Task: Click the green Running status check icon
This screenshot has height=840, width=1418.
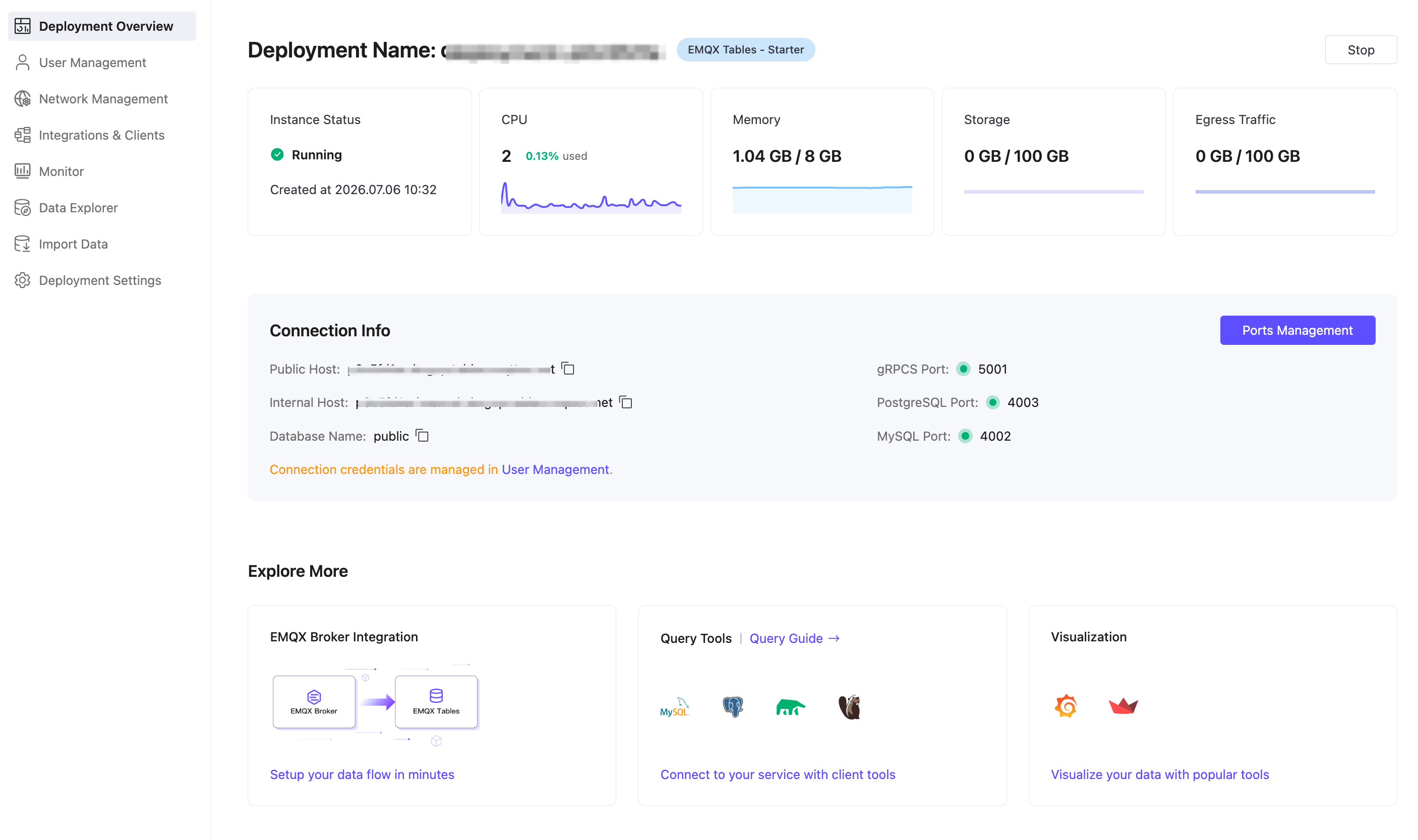Action: click(x=277, y=154)
